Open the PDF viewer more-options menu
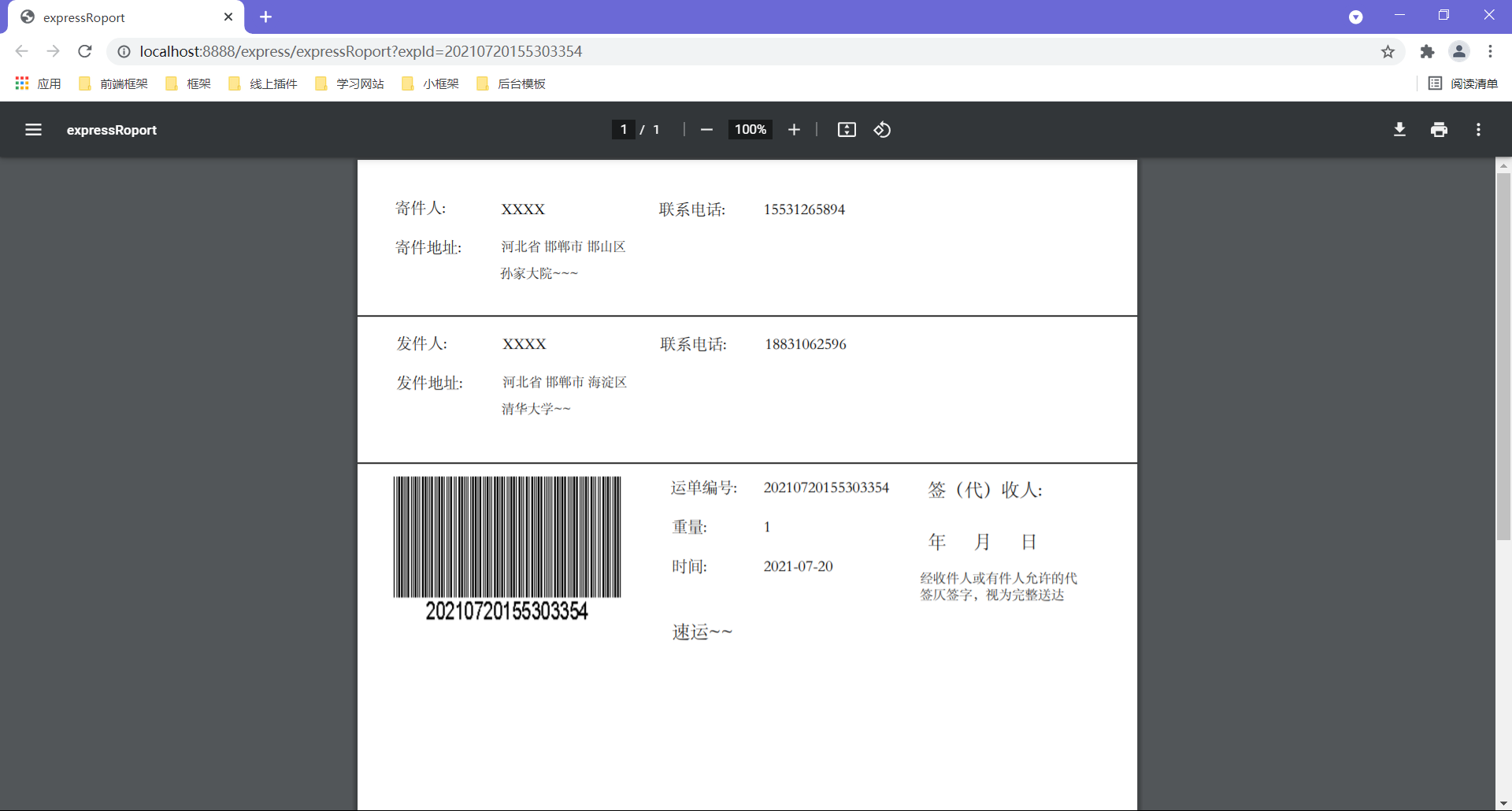The height and width of the screenshot is (811, 1512). (x=1479, y=130)
